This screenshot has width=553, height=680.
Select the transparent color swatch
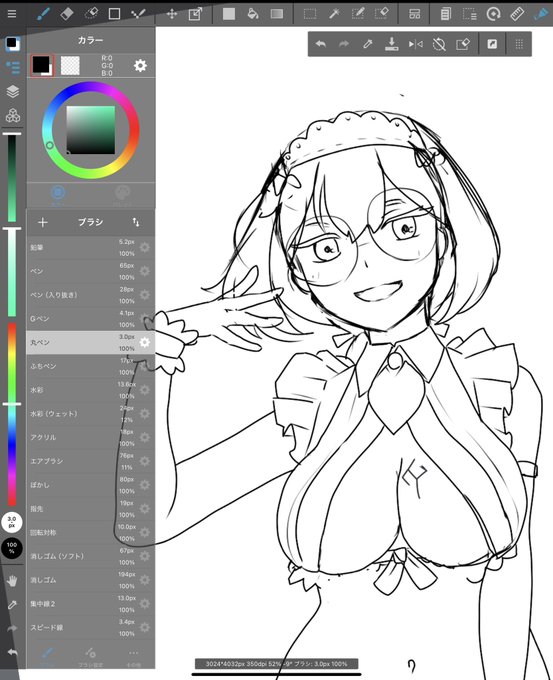click(70, 66)
